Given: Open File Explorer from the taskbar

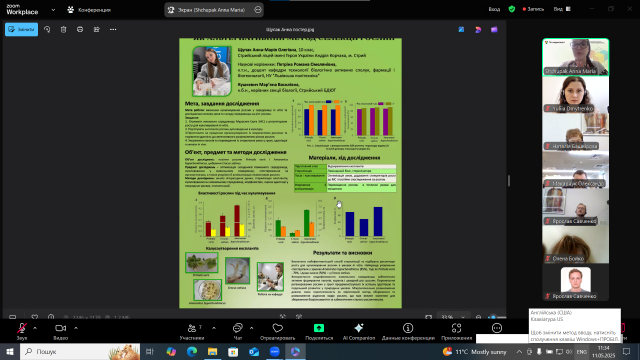Looking at the screenshot, I should [x=213, y=351].
